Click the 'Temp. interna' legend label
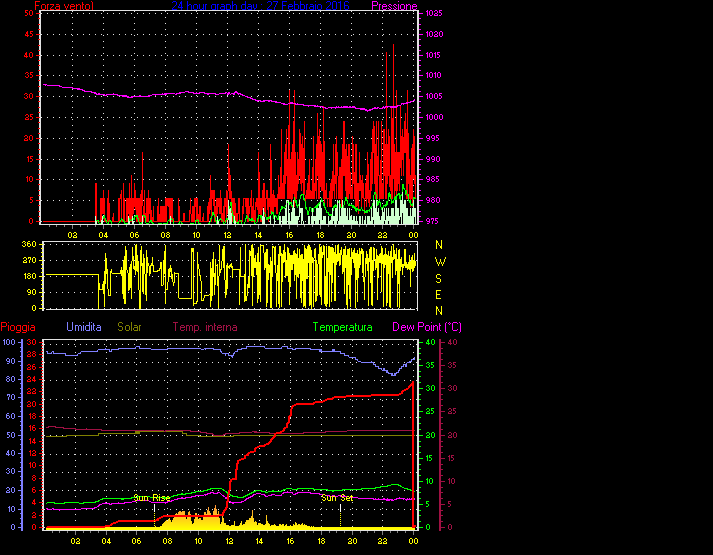This screenshot has width=713, height=555. point(205,327)
